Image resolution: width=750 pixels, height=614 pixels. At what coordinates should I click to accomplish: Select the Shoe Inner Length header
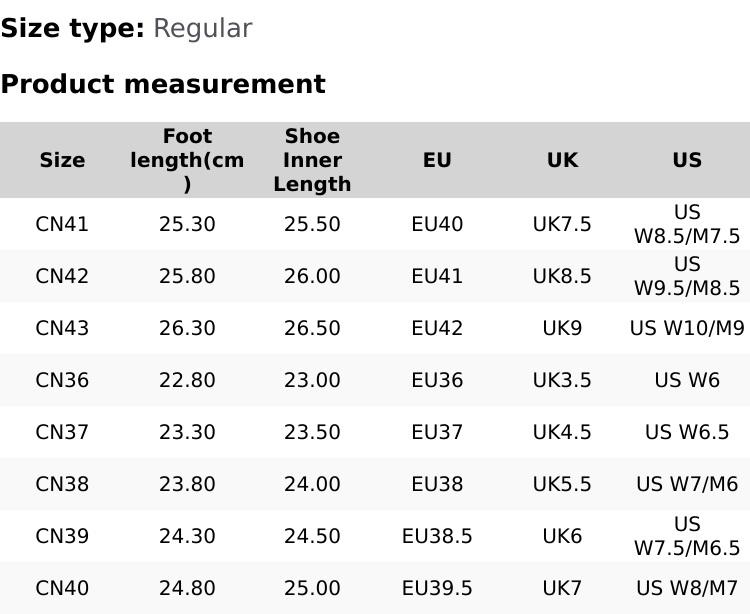pyautogui.click(x=312, y=160)
